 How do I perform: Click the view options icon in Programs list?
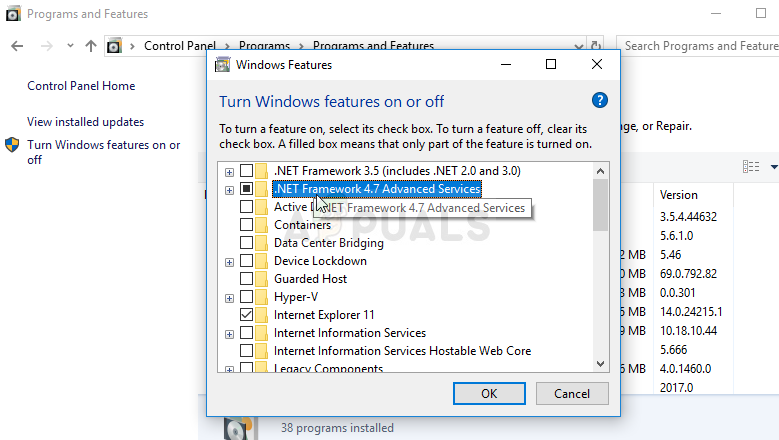[x=751, y=166]
